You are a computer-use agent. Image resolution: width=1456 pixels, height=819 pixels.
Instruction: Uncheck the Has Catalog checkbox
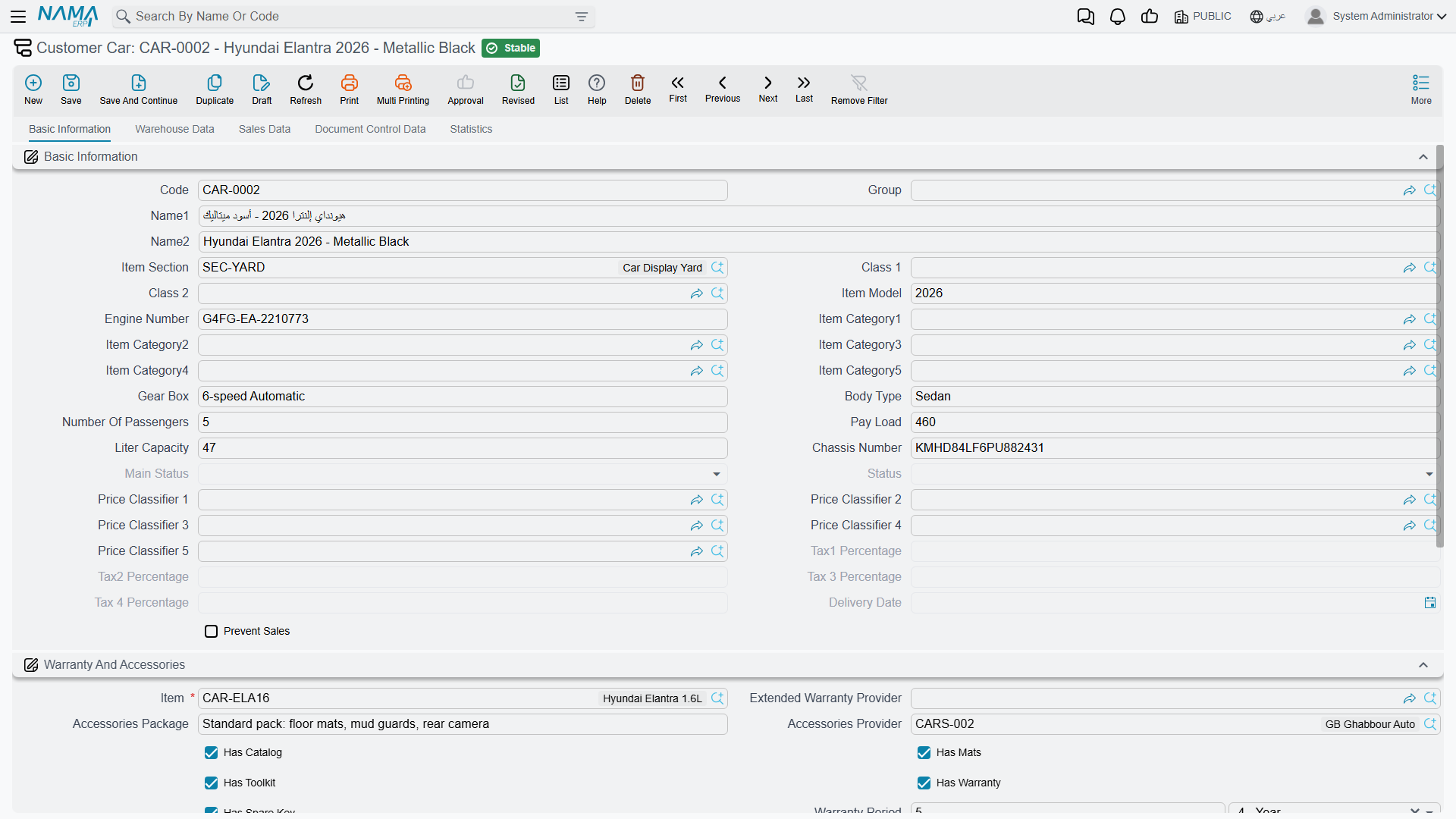point(212,753)
